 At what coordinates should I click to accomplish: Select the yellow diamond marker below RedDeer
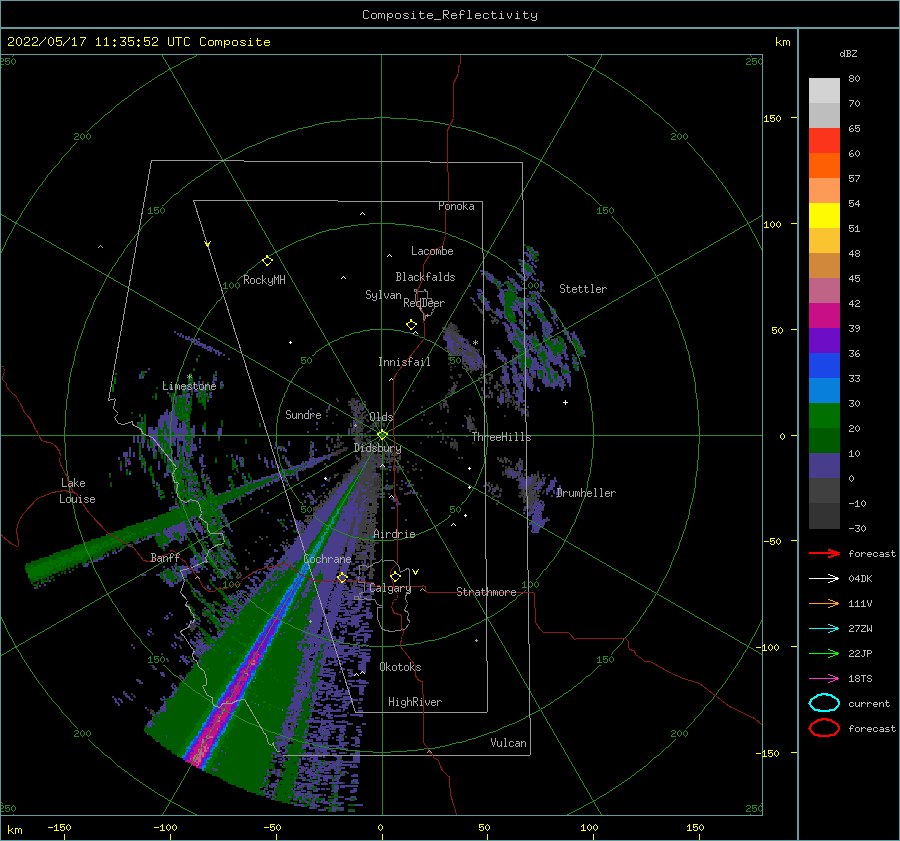click(412, 325)
